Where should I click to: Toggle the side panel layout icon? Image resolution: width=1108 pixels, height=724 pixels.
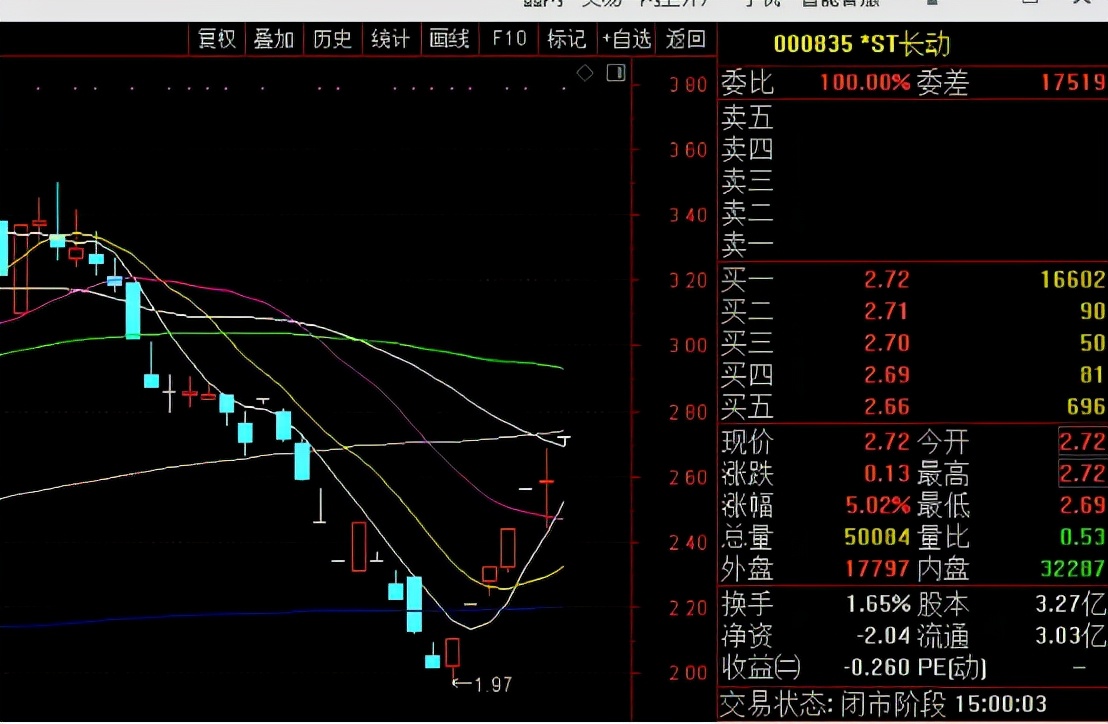[616, 73]
